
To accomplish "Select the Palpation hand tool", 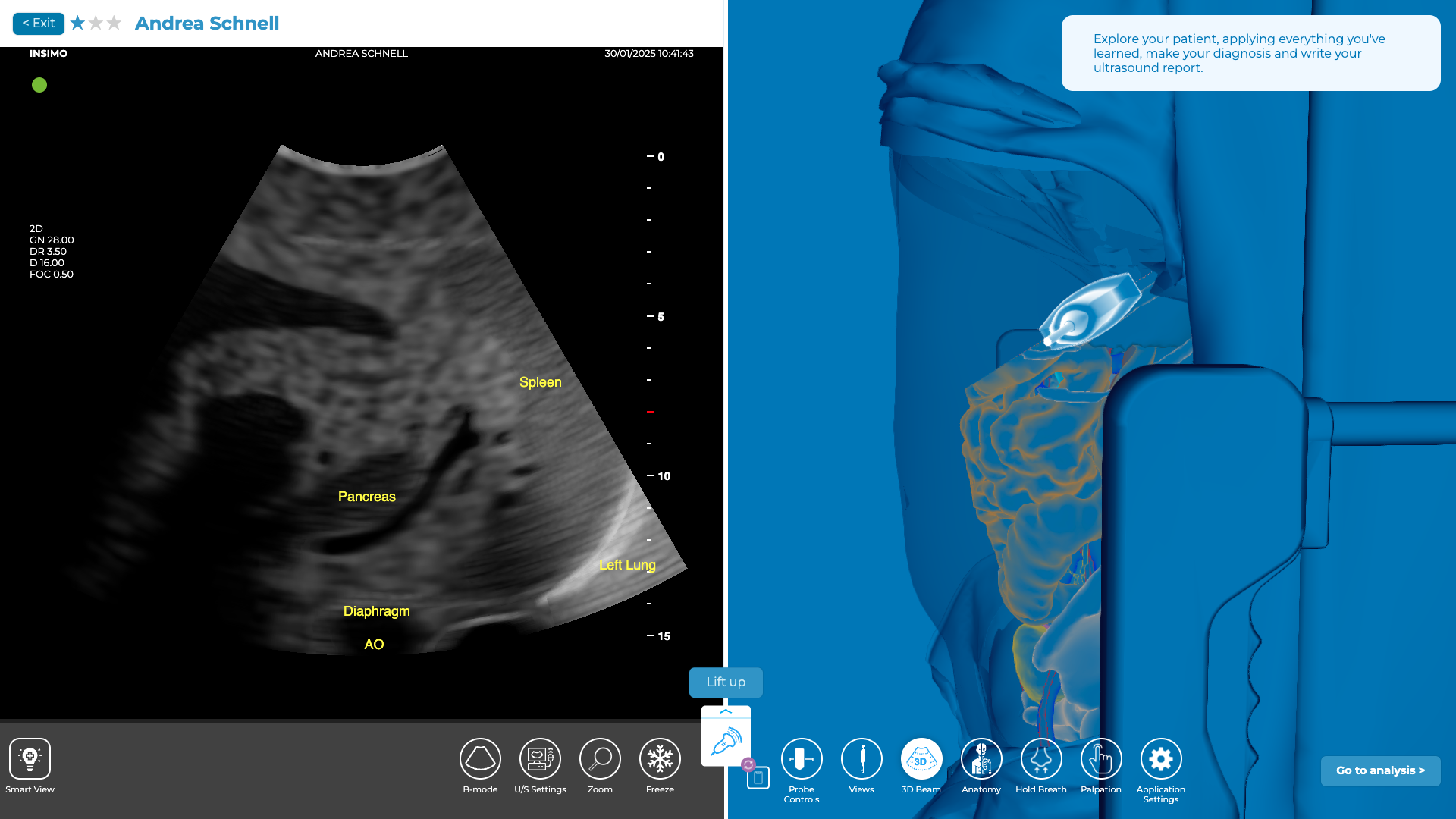I will [x=1101, y=758].
